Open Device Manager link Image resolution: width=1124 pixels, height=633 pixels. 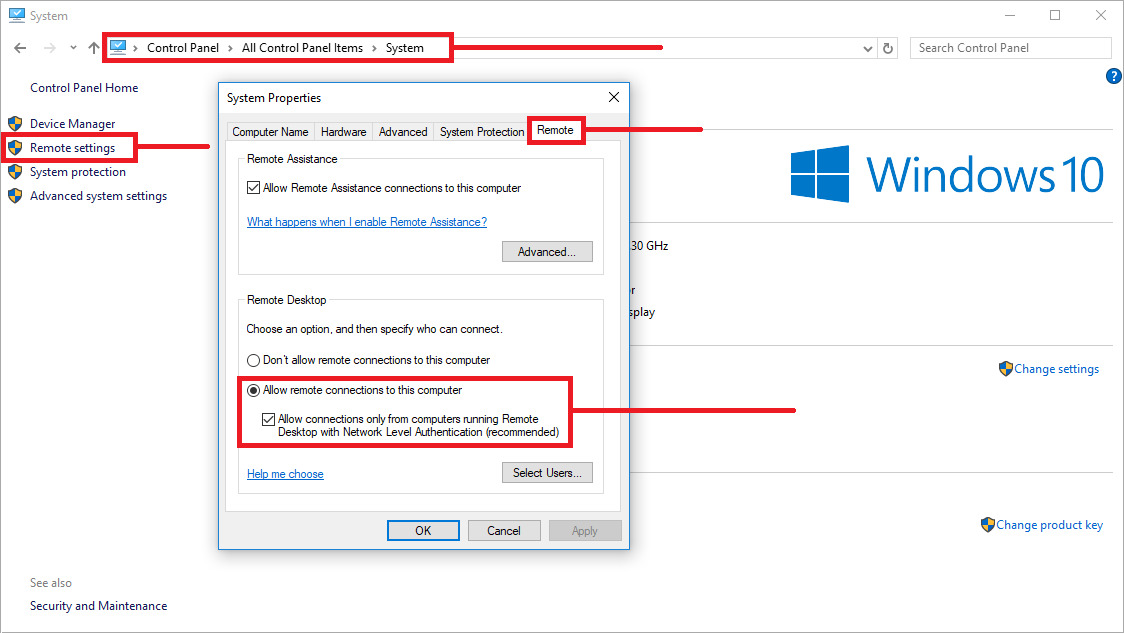72,123
